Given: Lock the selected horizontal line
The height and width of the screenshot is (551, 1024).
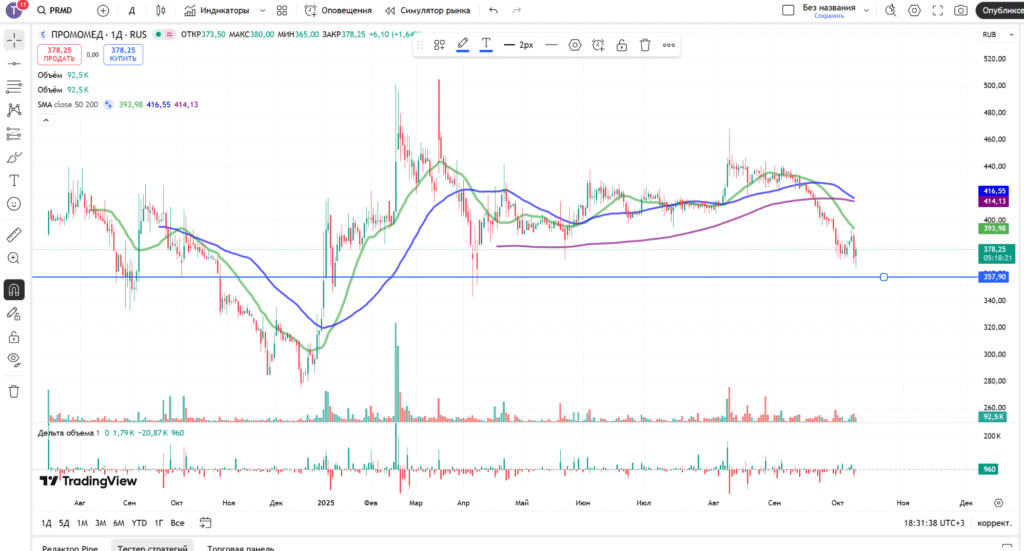Looking at the screenshot, I should coord(622,45).
